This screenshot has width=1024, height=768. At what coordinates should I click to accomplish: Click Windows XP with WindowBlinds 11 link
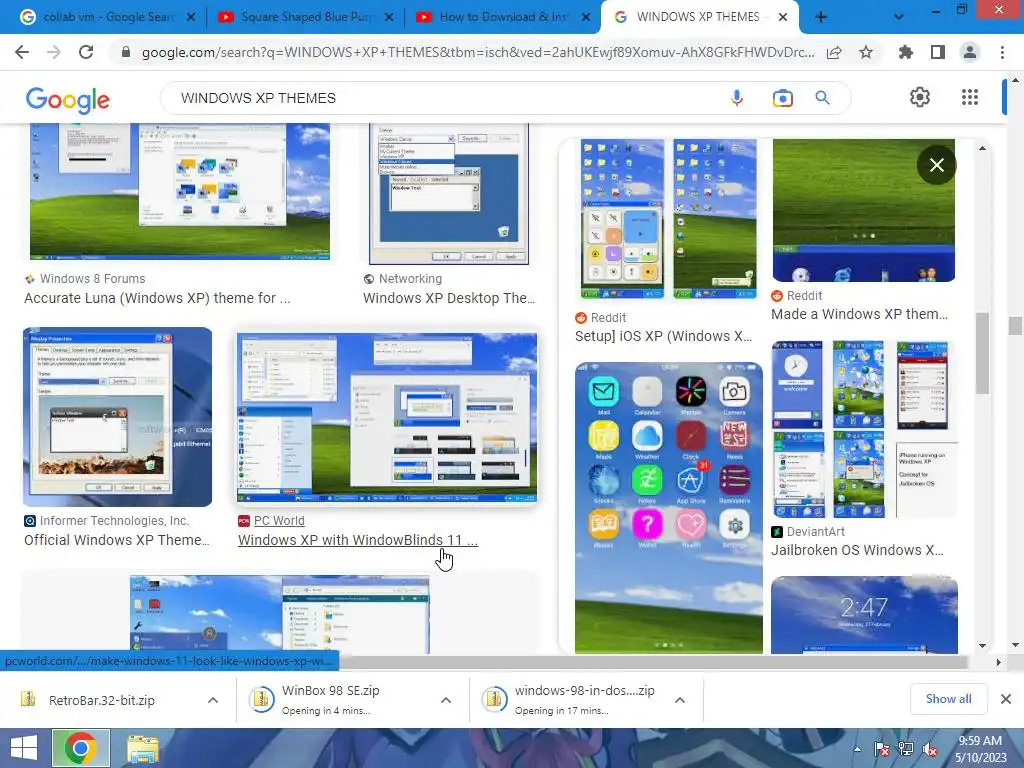coord(358,540)
